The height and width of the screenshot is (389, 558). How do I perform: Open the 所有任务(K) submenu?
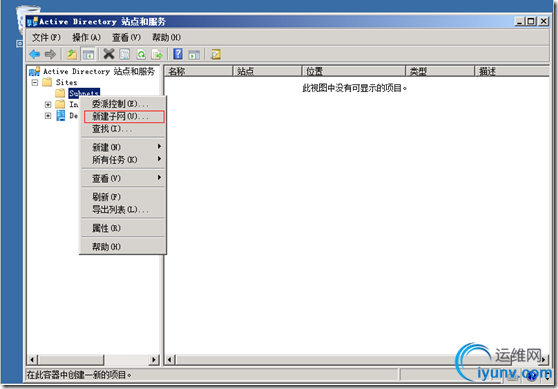pos(122,159)
